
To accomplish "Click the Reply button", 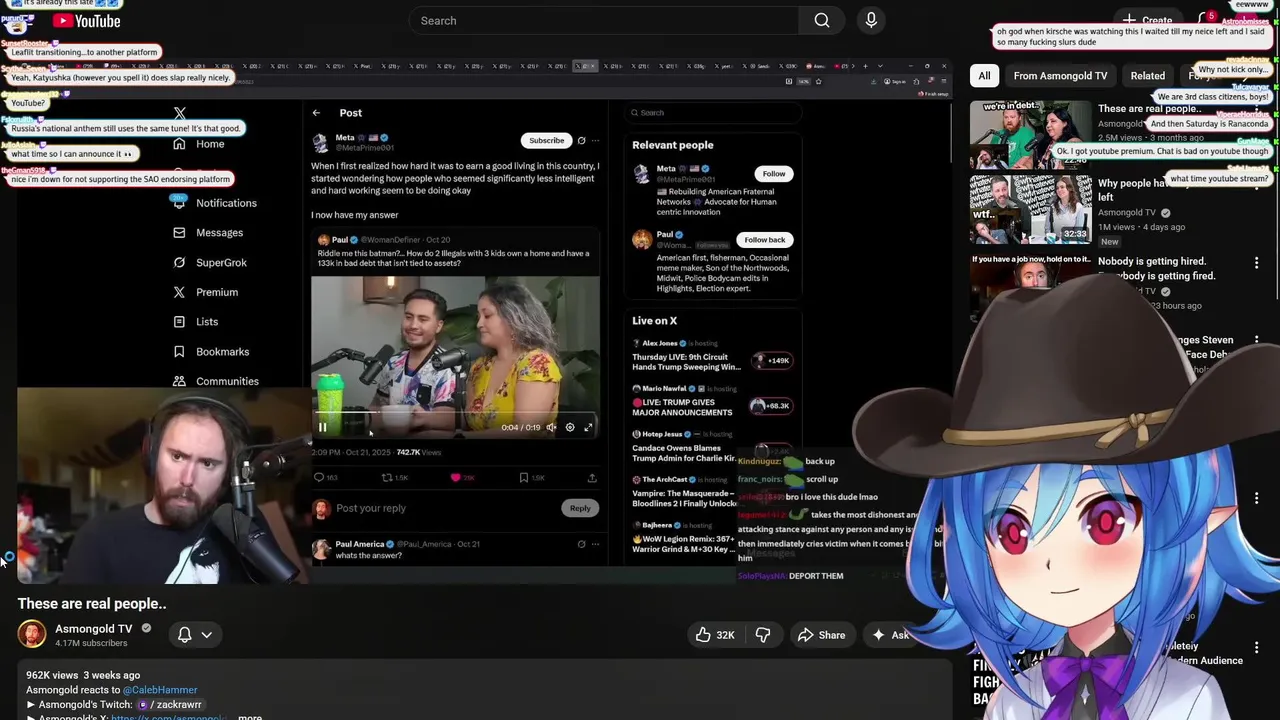I will tap(580, 508).
